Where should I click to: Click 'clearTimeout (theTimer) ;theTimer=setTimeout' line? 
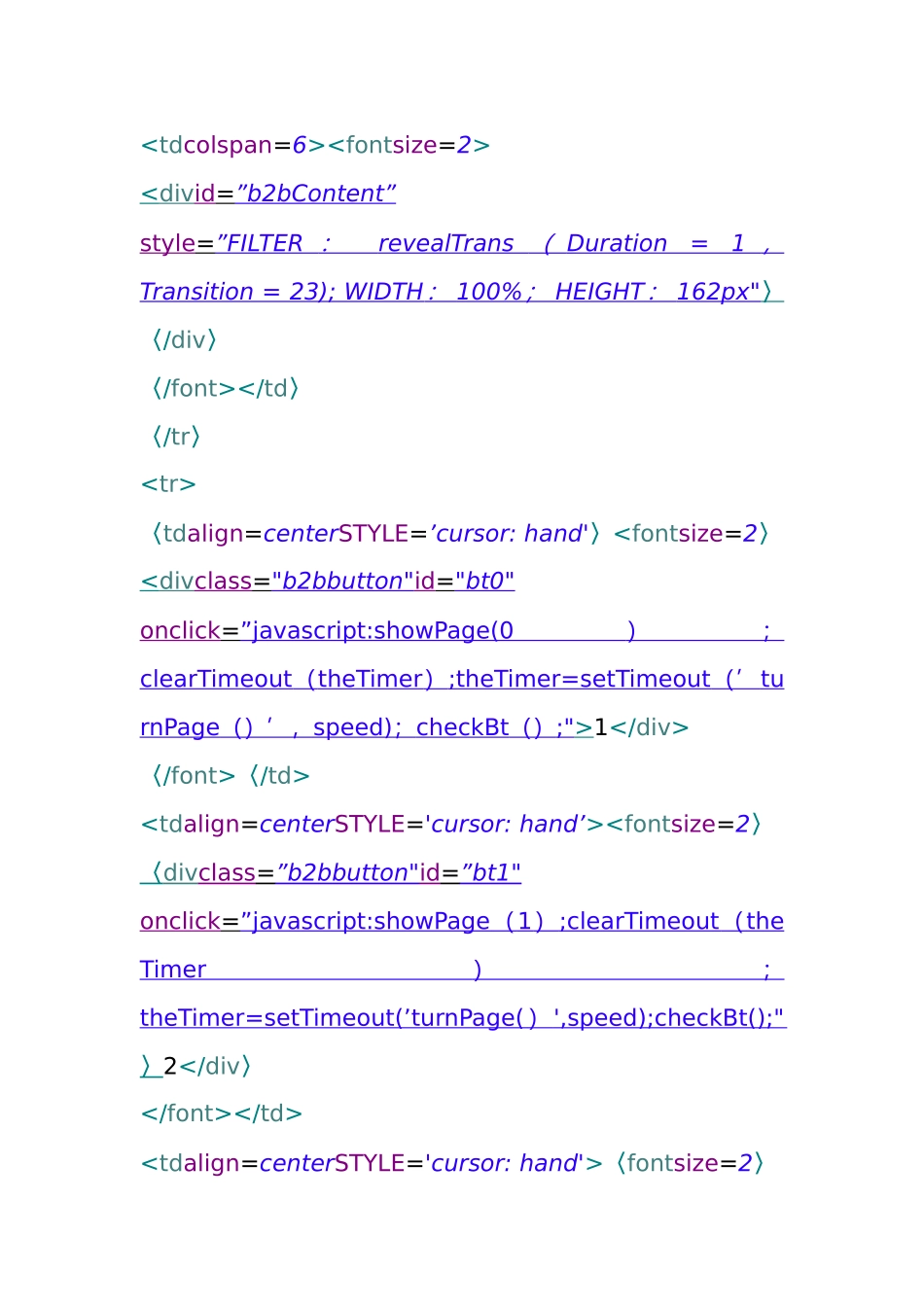[462, 679]
